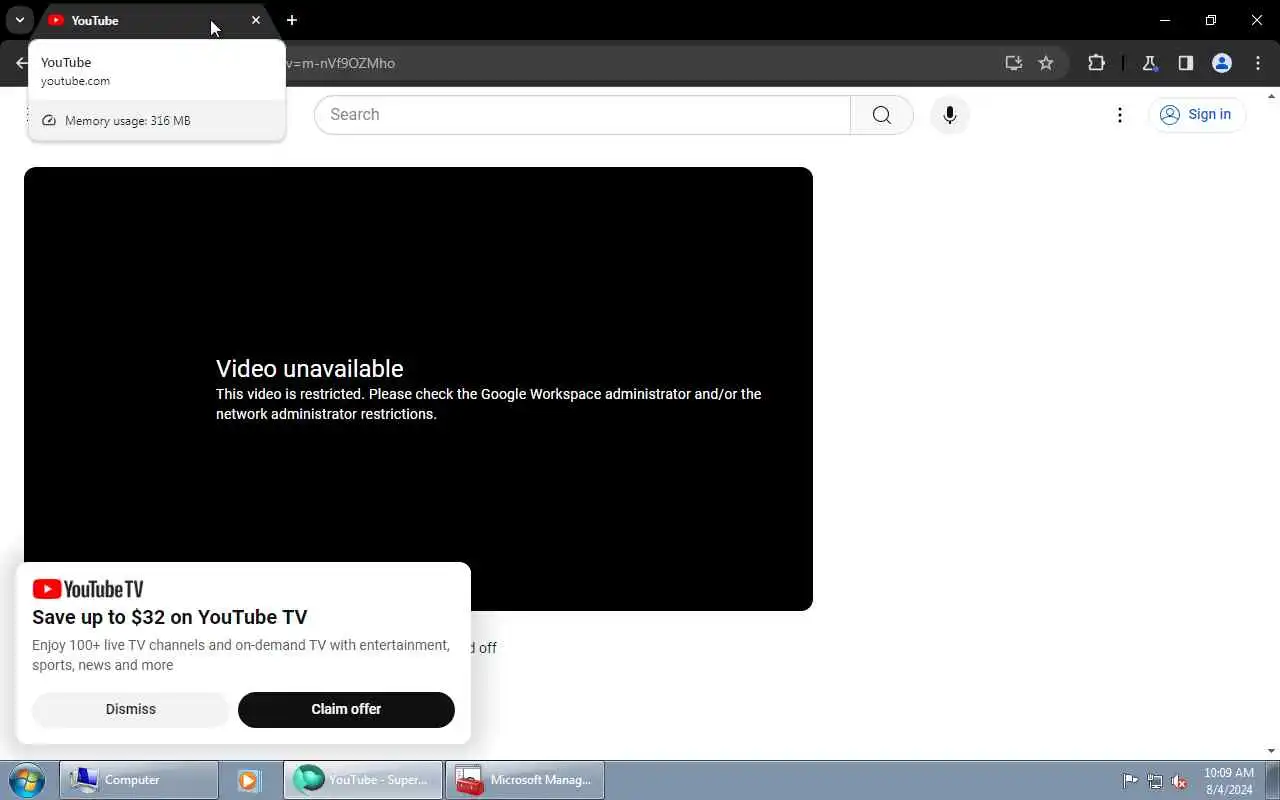Open YouTube settings three-dot menu
Viewport: 1280px width, 800px height.
click(1120, 115)
